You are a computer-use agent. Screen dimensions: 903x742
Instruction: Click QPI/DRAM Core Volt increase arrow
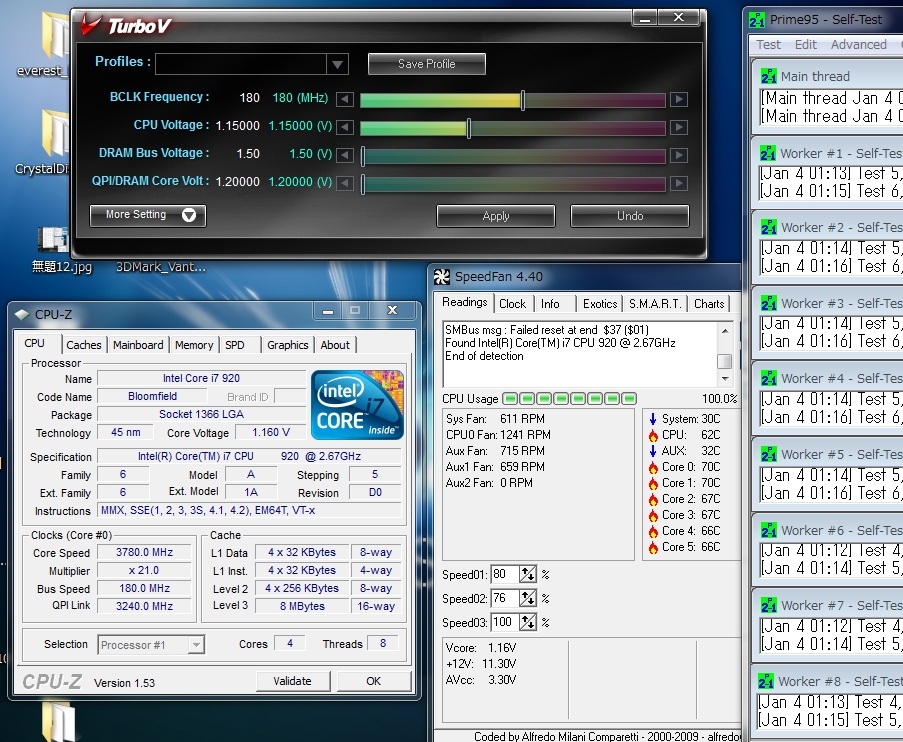[678, 184]
